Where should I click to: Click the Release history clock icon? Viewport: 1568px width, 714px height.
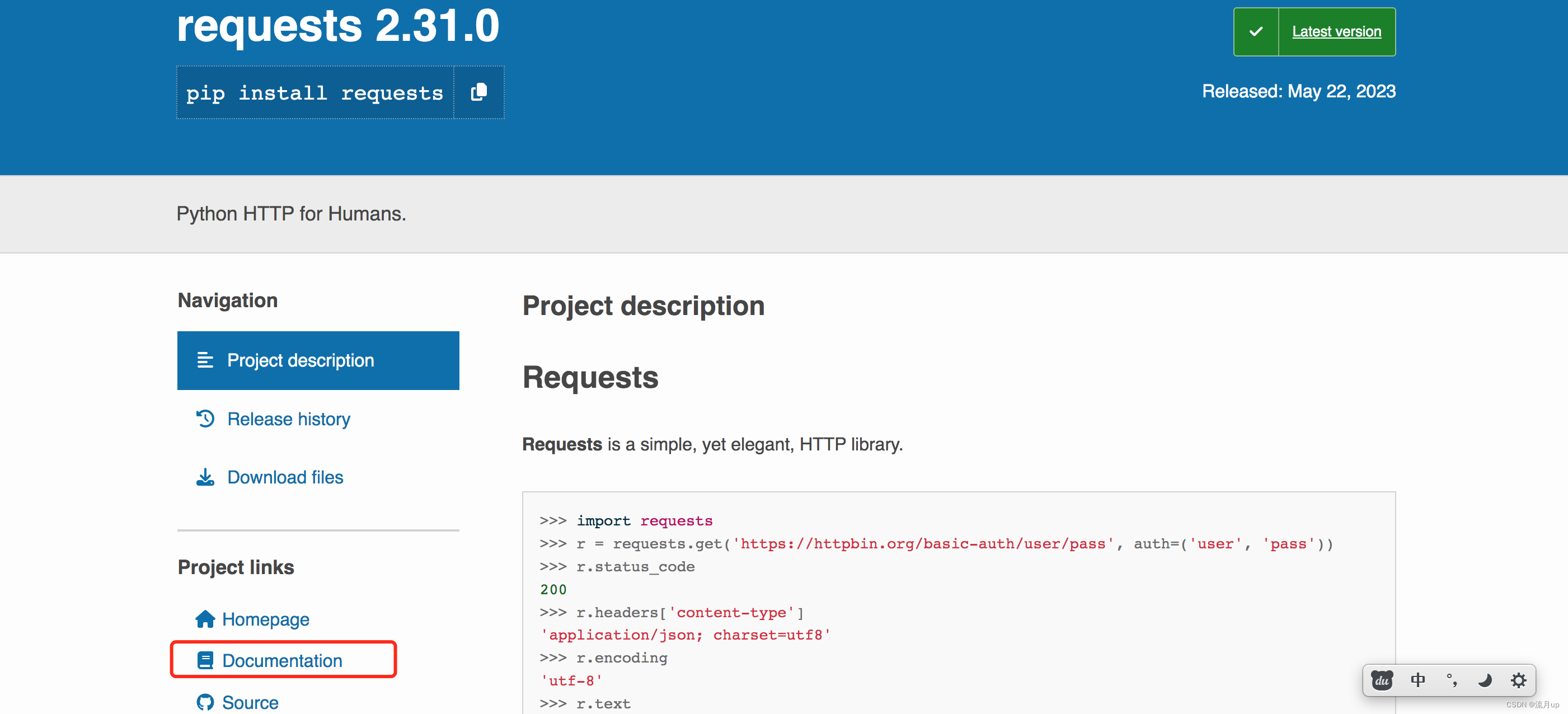pos(205,419)
